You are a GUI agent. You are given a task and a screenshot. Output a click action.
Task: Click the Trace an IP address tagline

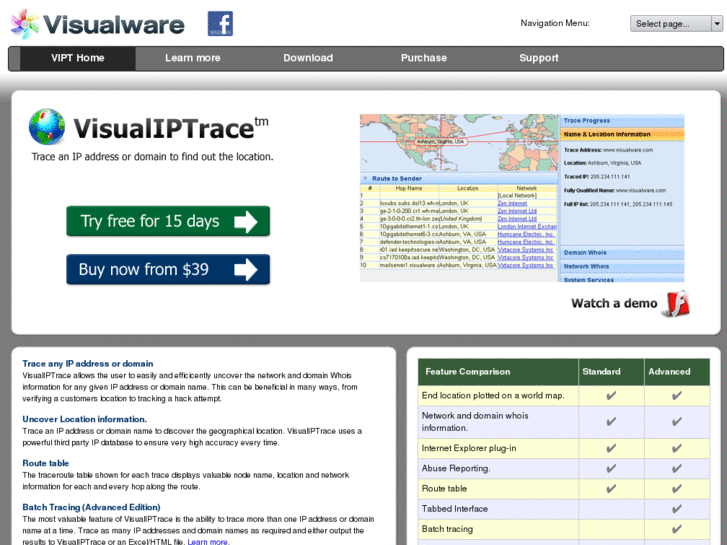pyautogui.click(x=153, y=157)
